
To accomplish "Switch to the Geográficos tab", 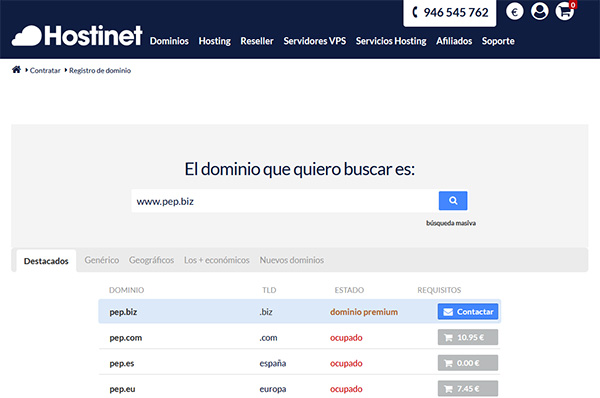I will (x=151, y=260).
